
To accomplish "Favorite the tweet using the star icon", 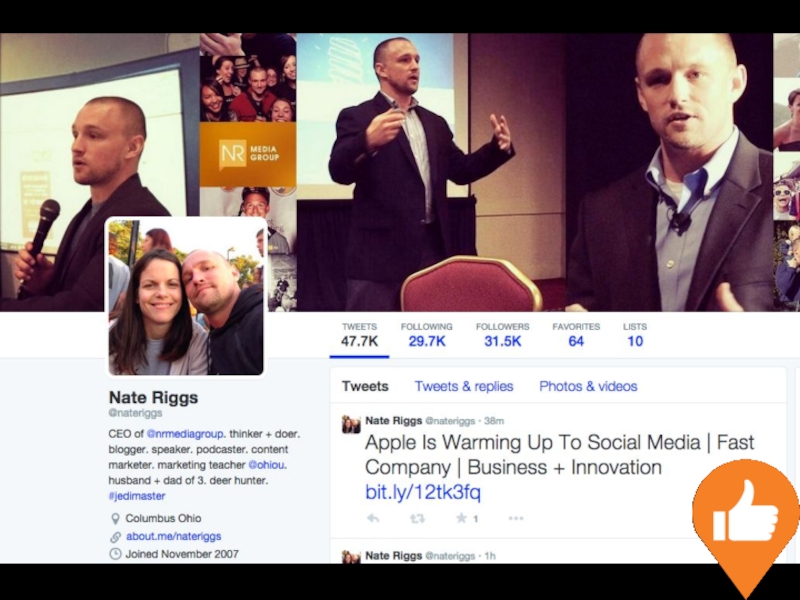I will coord(461,518).
